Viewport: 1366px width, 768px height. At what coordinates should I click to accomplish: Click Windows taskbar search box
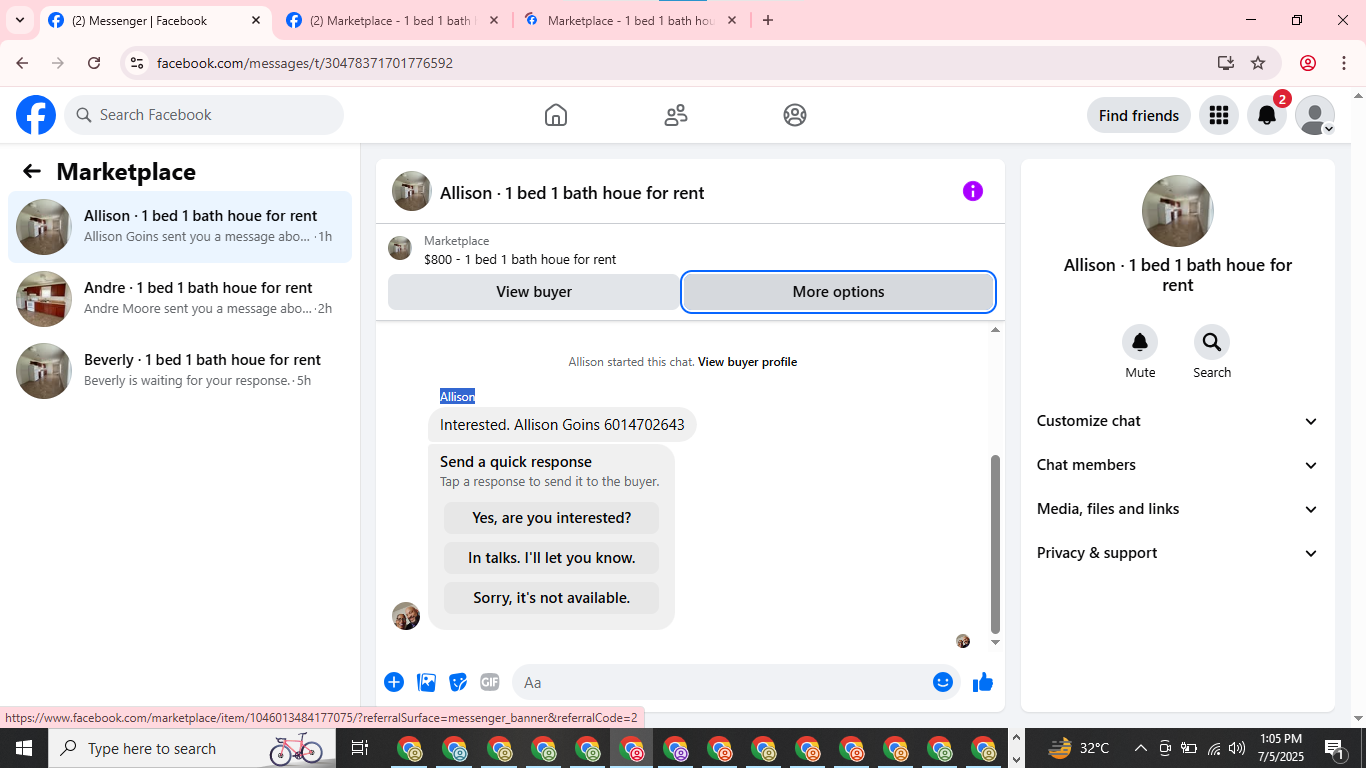(190, 748)
